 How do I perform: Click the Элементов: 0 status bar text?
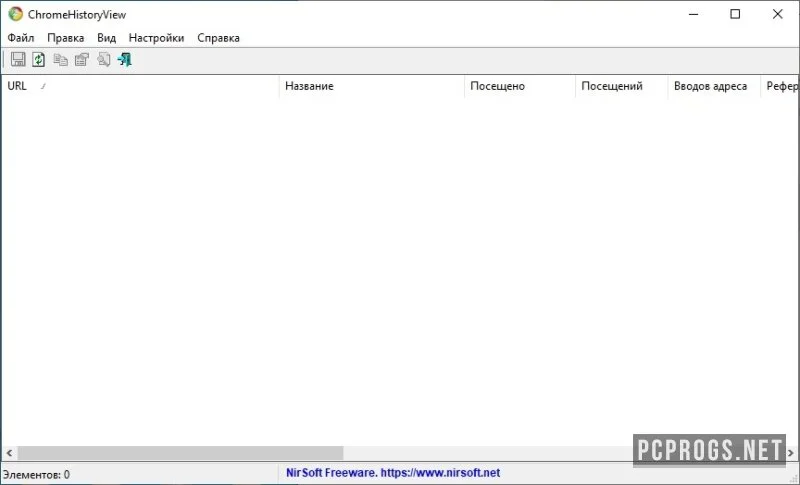pyautogui.click(x=36, y=475)
